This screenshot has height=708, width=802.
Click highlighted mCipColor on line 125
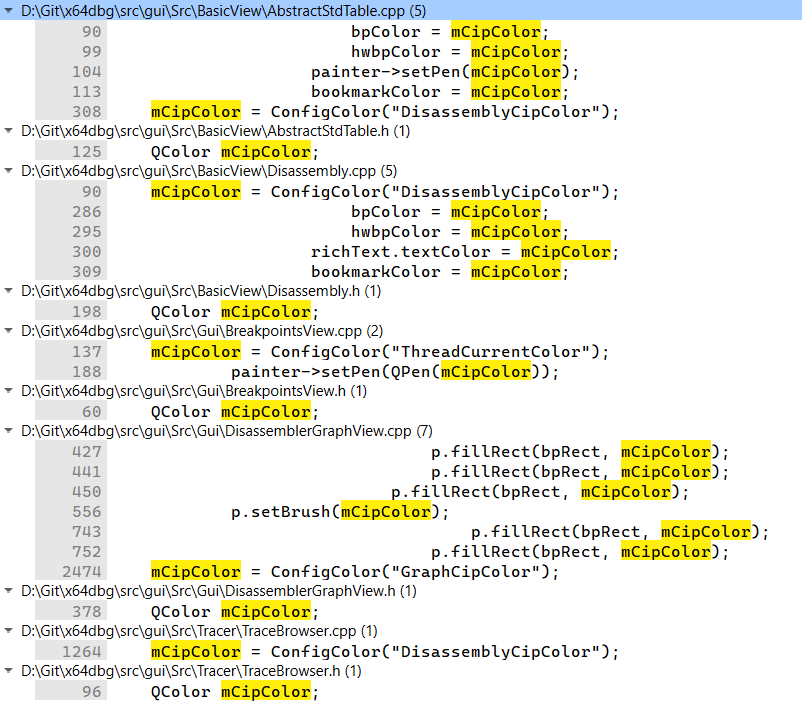(x=265, y=151)
